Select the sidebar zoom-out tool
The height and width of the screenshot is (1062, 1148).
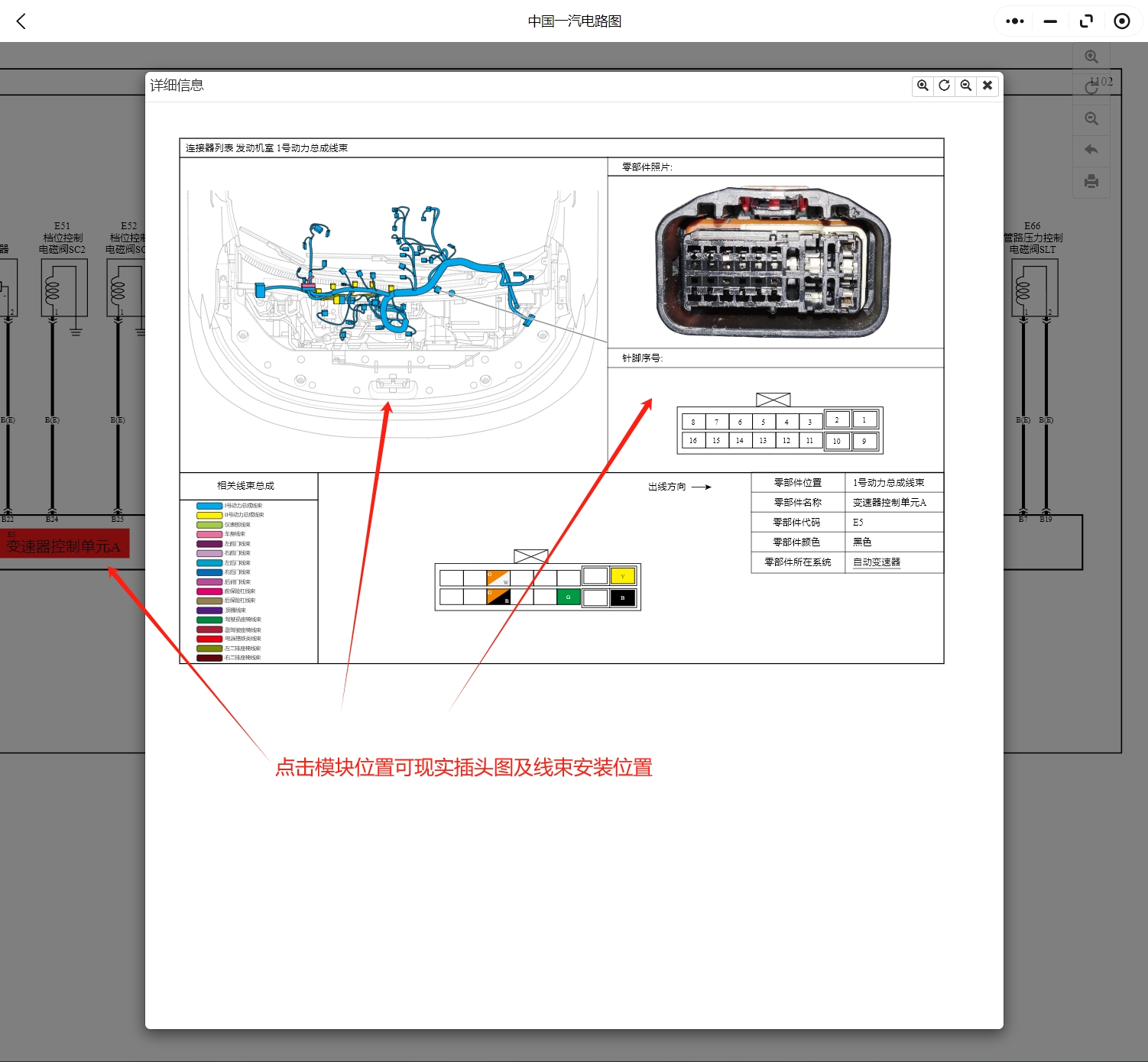[x=1091, y=118]
